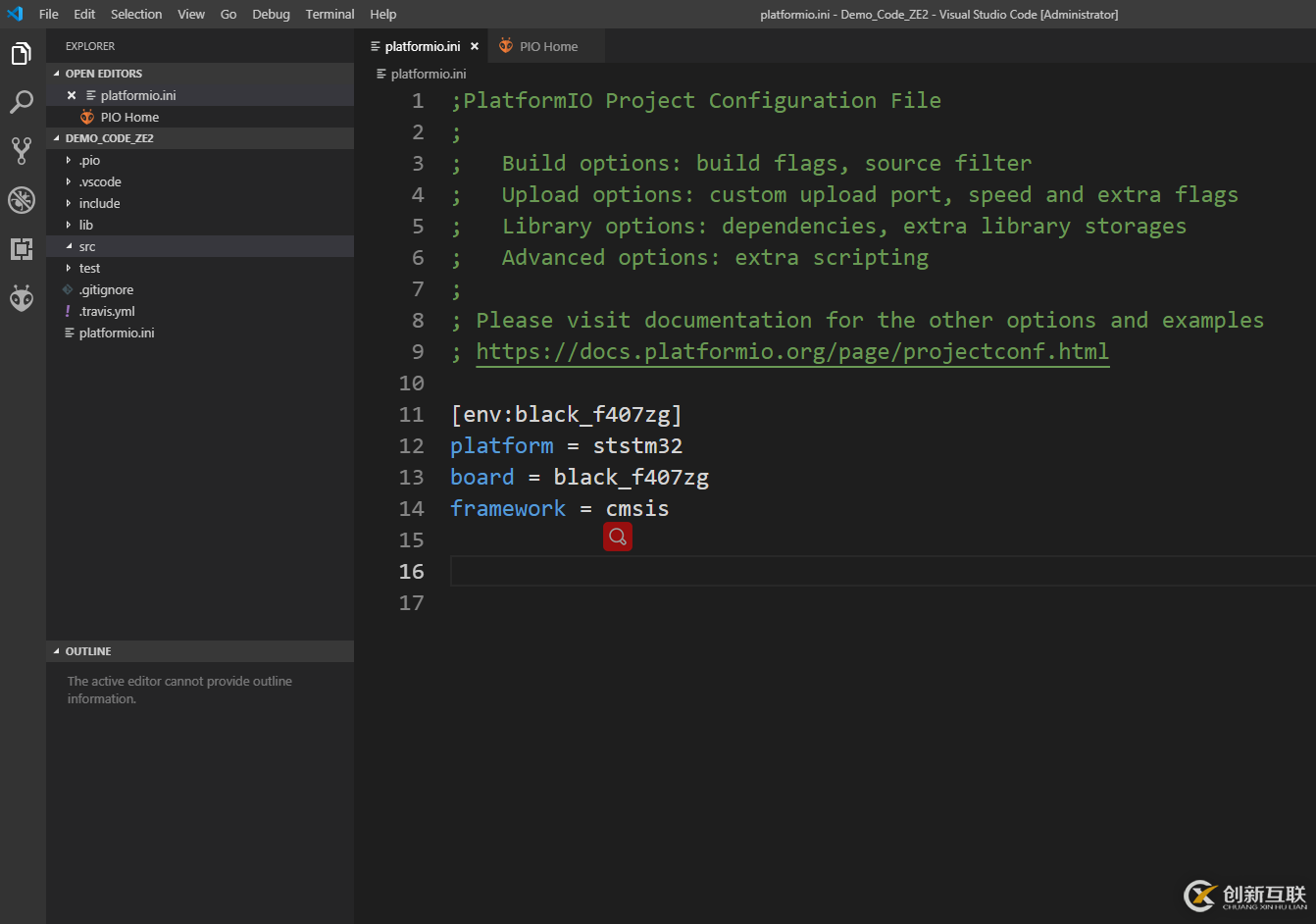This screenshot has height=924, width=1316.
Task: Open the Search view in activity bar
Action: 22,102
